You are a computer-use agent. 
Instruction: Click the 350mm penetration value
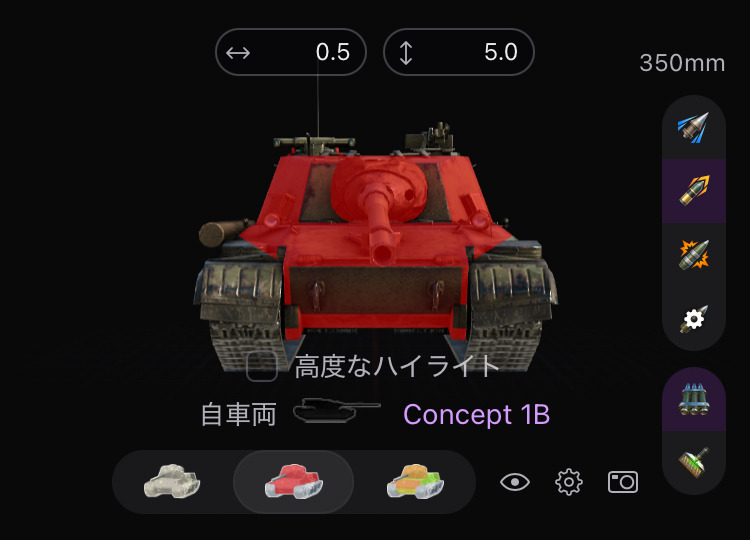682,63
